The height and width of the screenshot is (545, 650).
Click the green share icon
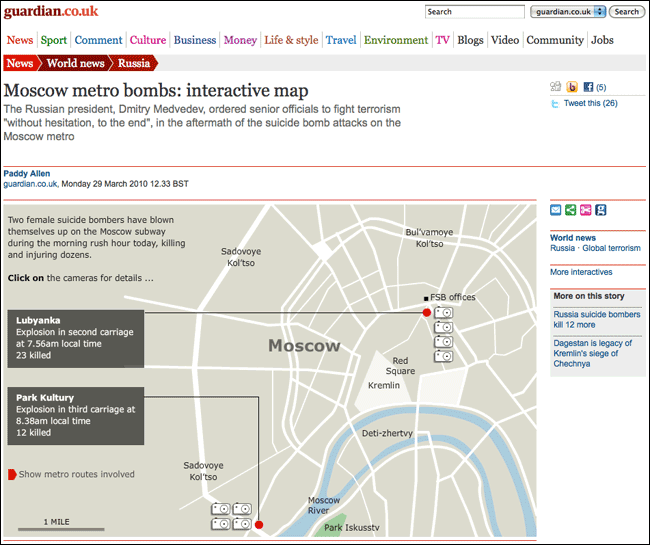[x=570, y=210]
